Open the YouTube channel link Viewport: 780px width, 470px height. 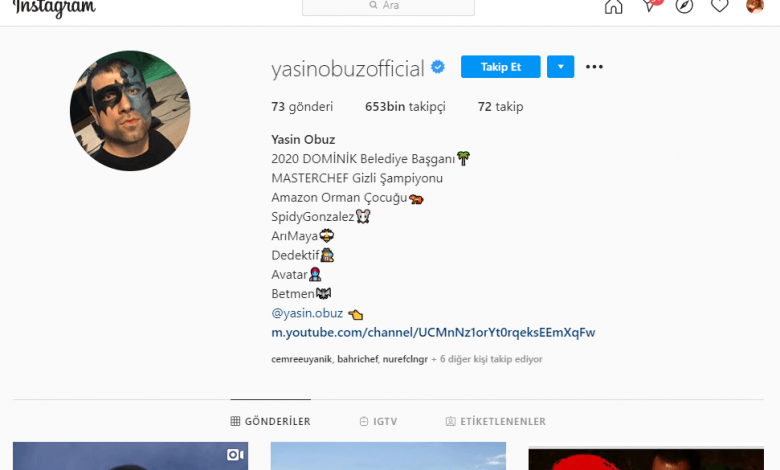[x=433, y=332]
